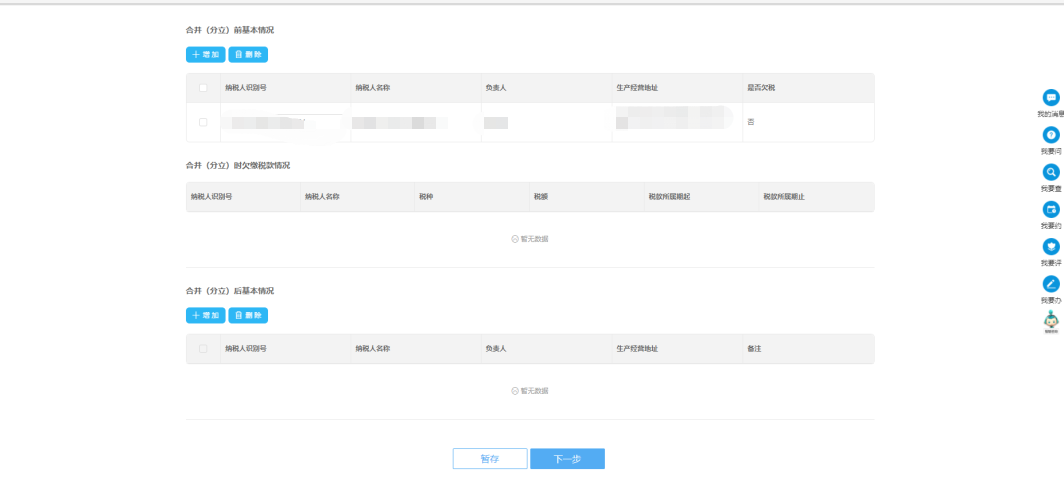The height and width of the screenshot is (485, 1064).
Task: Click 删除 in the 合并(分立)后基本情况 section
Action: [248, 316]
